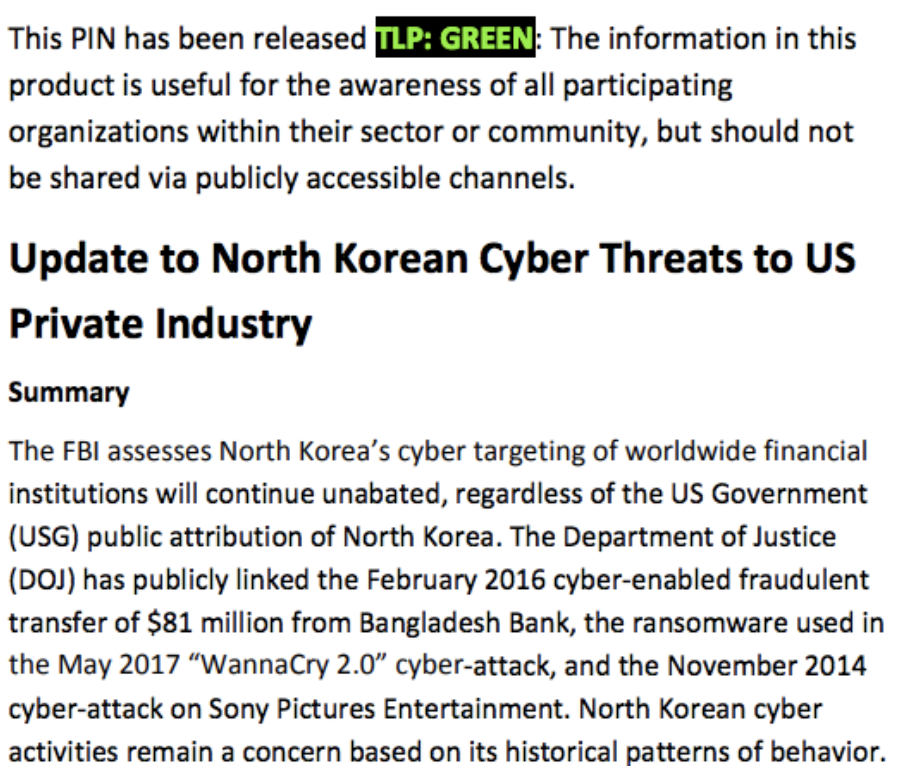Click the text 'Sony Pictures Entertainment'
912x766 pixels.
click(362, 709)
